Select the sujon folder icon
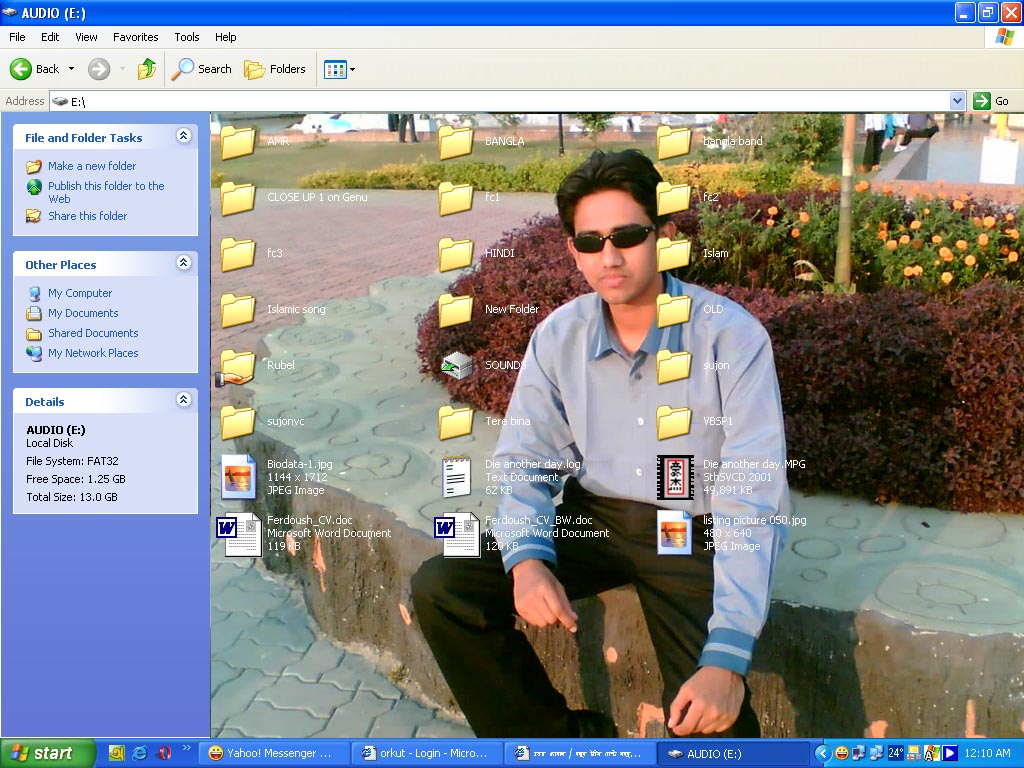Viewport: 1024px width, 768px height. point(674,366)
